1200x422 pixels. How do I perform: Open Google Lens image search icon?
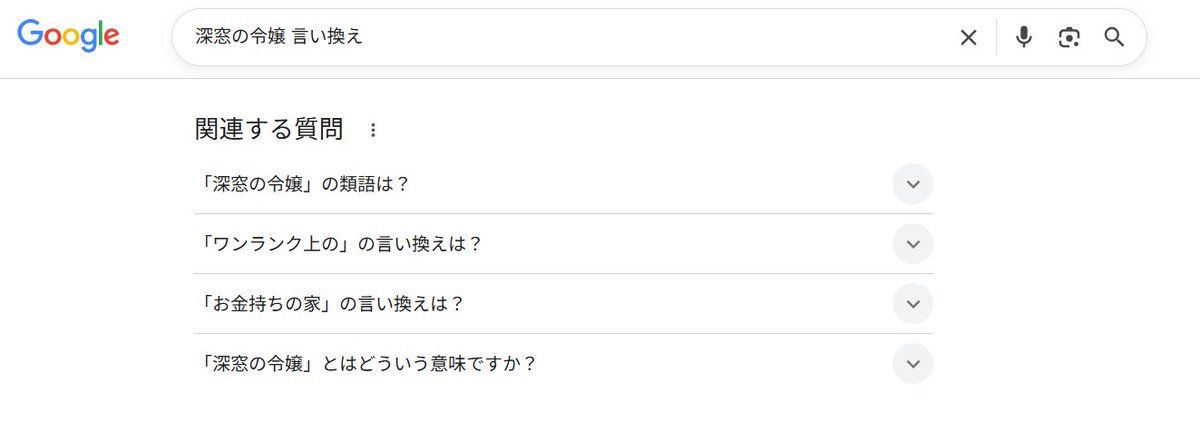click(1069, 38)
